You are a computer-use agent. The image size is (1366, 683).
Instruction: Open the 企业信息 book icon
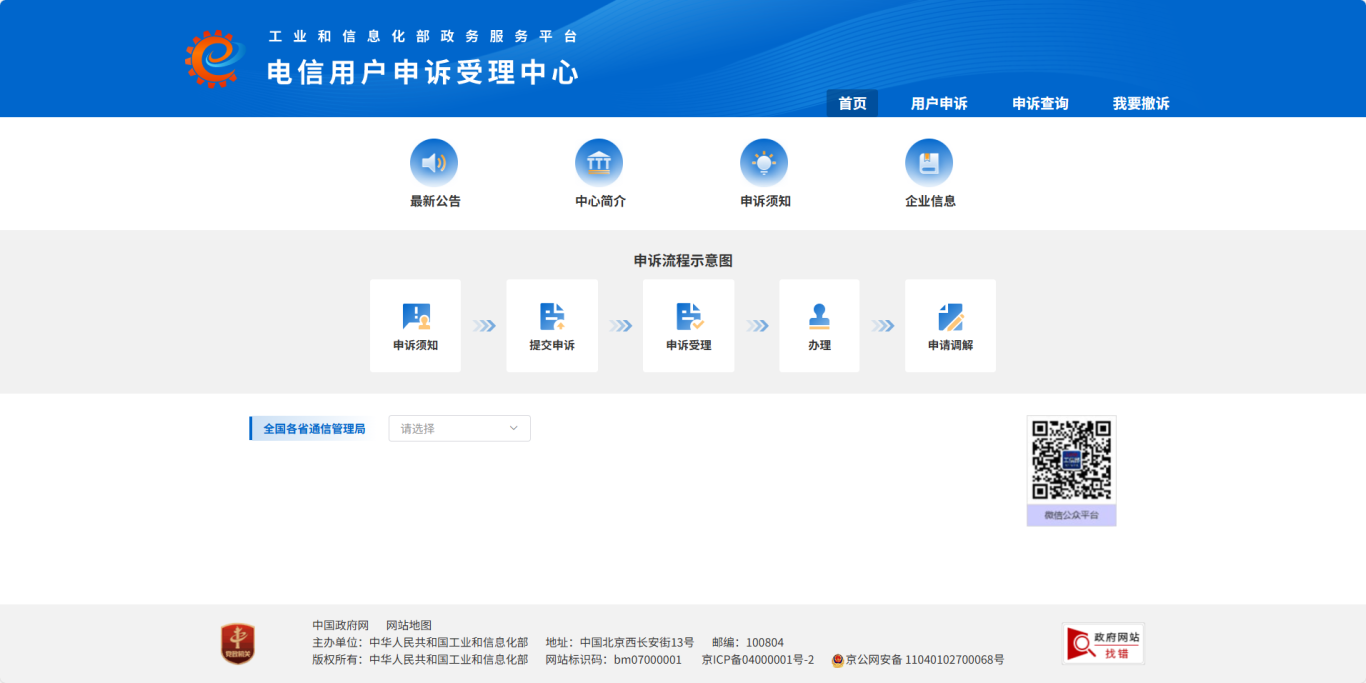(x=929, y=162)
